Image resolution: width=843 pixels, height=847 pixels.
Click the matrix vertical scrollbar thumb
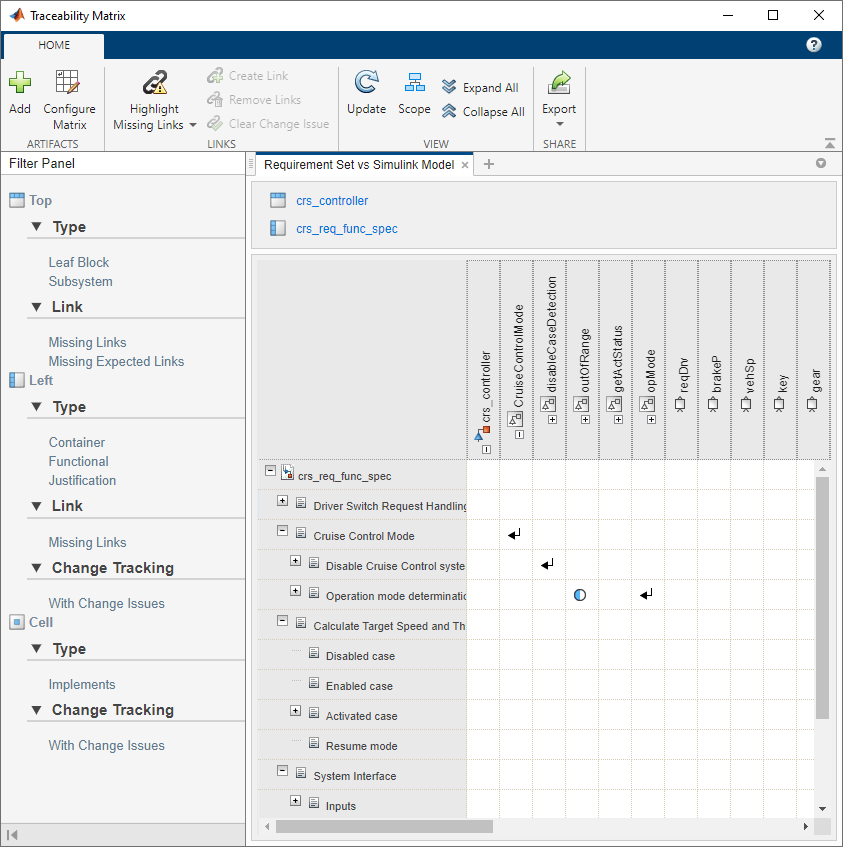[x=822, y=598]
